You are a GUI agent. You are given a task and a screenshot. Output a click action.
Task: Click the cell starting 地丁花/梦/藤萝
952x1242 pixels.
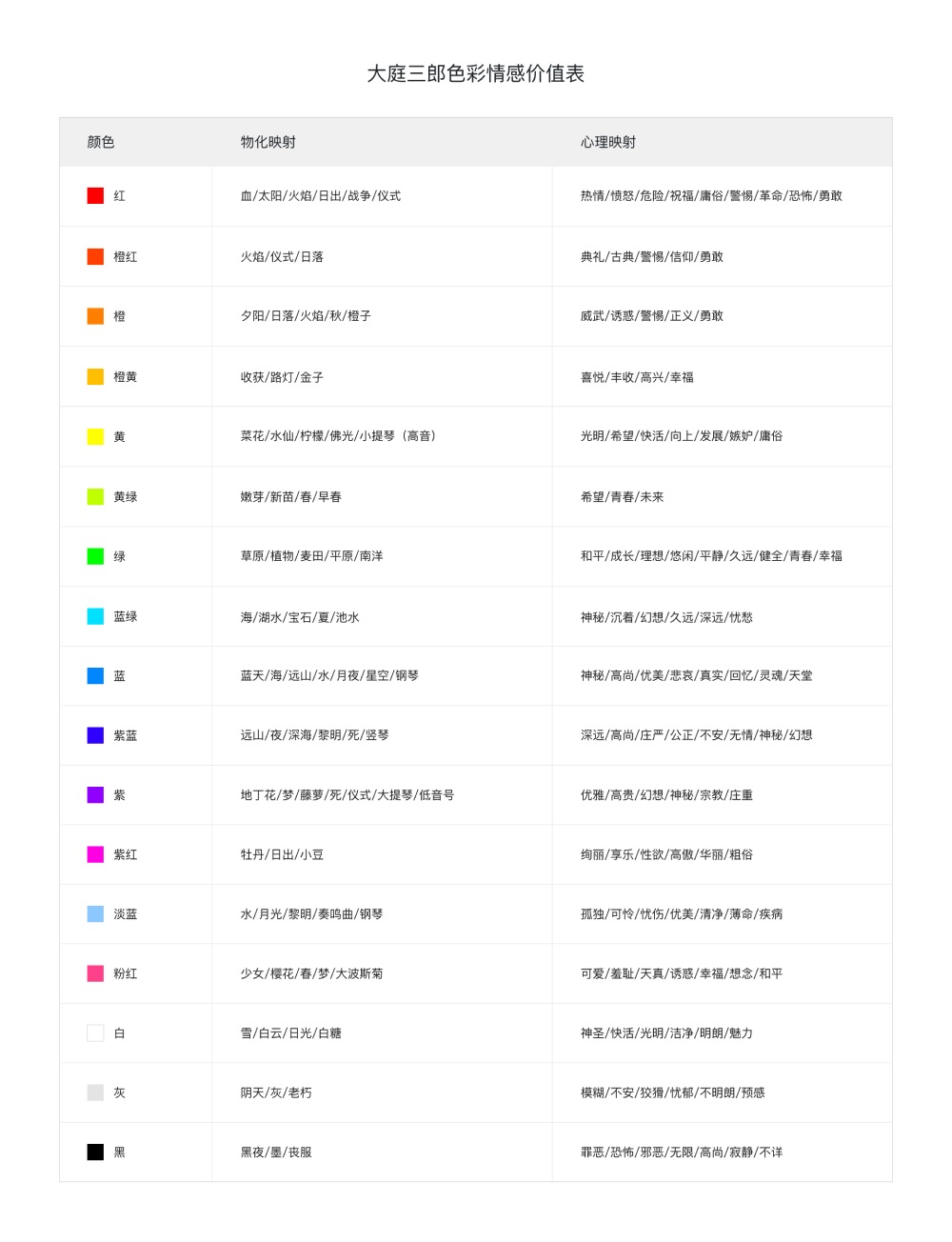pos(382,794)
